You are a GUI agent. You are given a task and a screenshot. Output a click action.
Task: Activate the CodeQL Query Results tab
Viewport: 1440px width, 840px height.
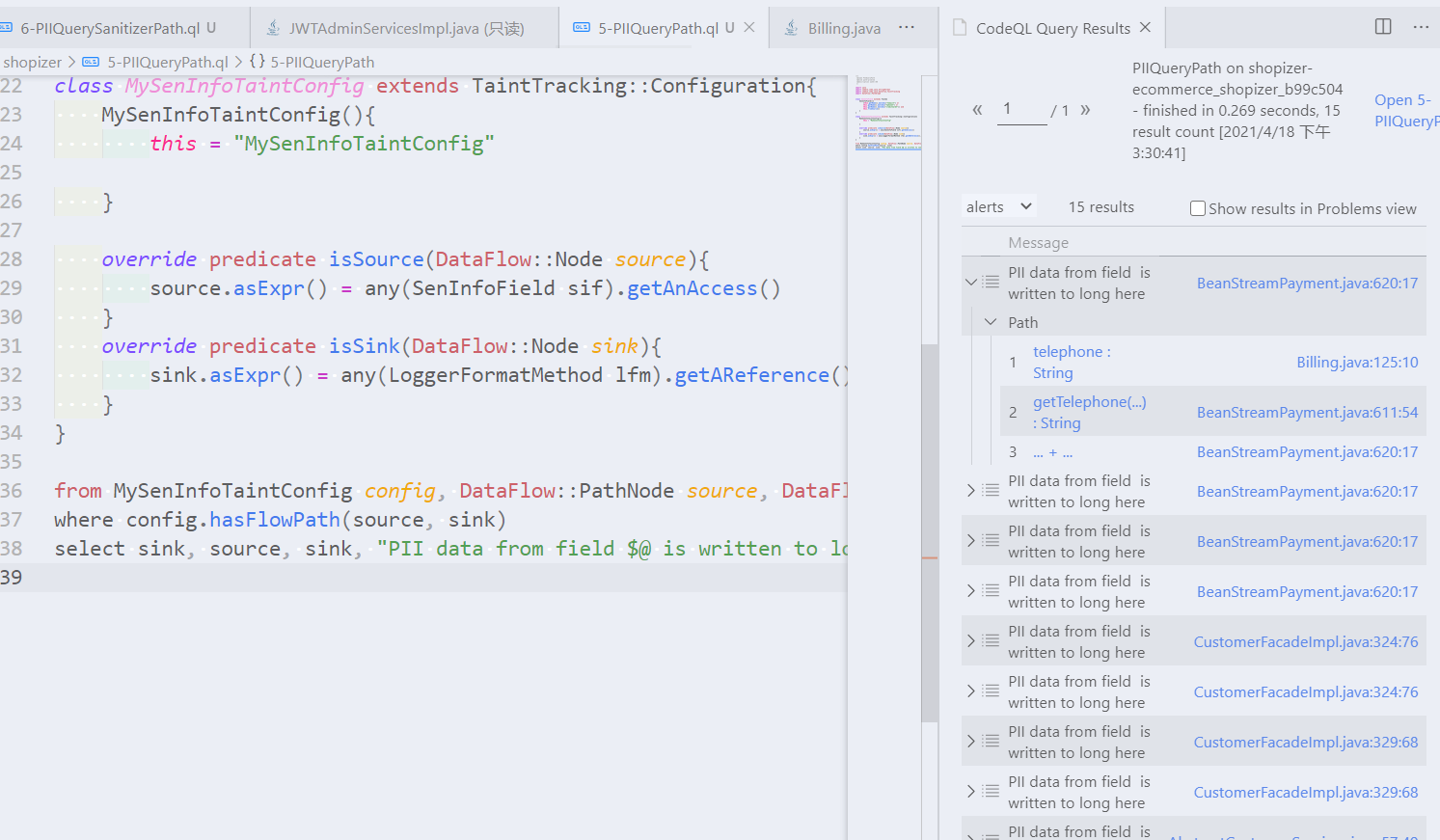1052,28
